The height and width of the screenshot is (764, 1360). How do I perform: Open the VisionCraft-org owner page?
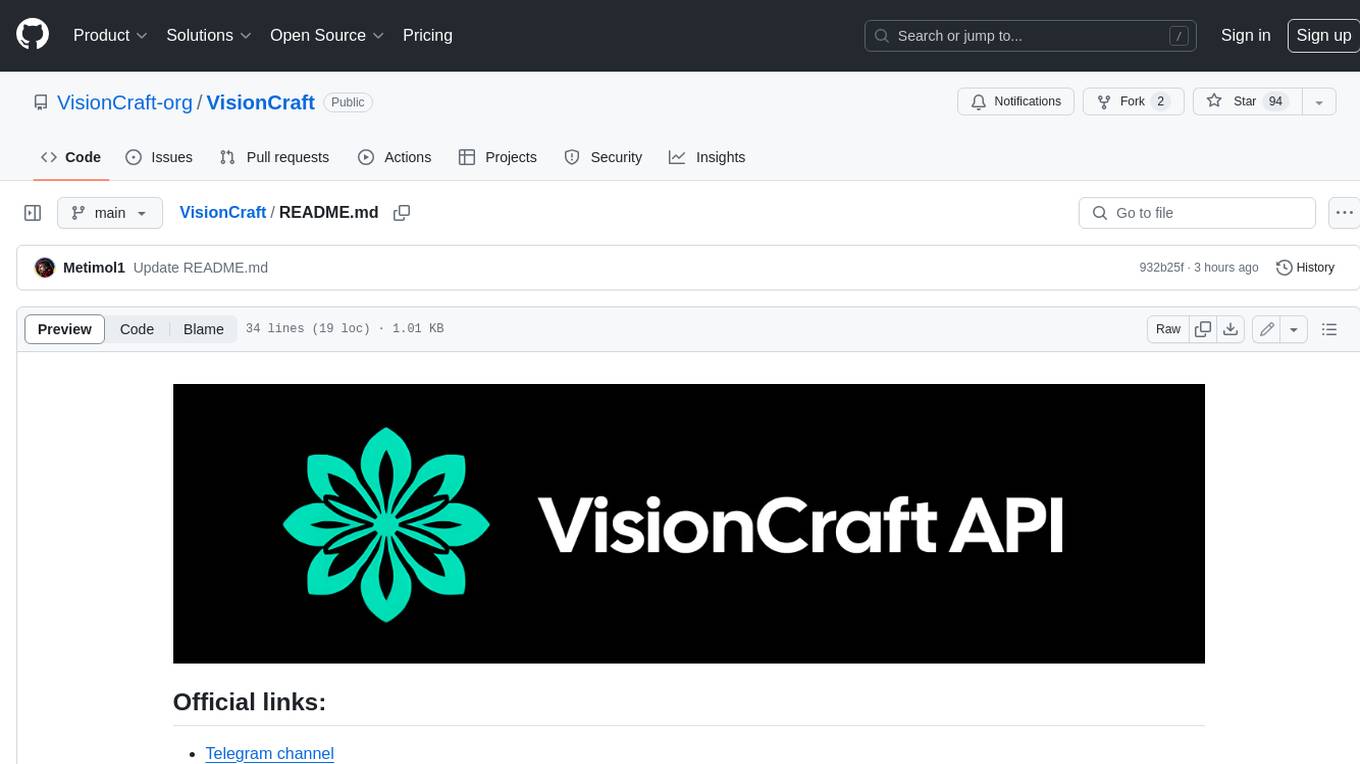(125, 102)
